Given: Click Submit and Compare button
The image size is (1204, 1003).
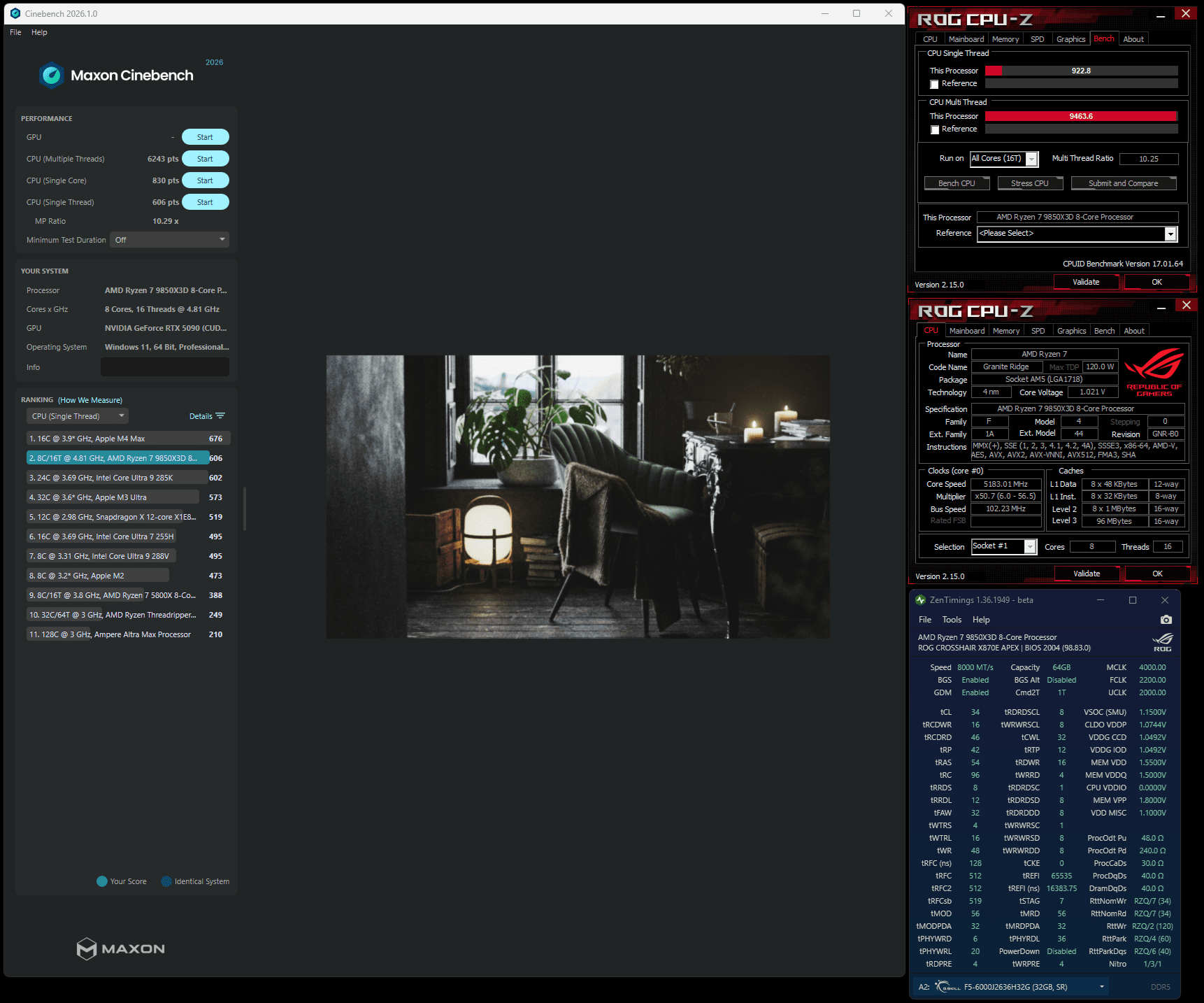Looking at the screenshot, I should [x=1123, y=183].
